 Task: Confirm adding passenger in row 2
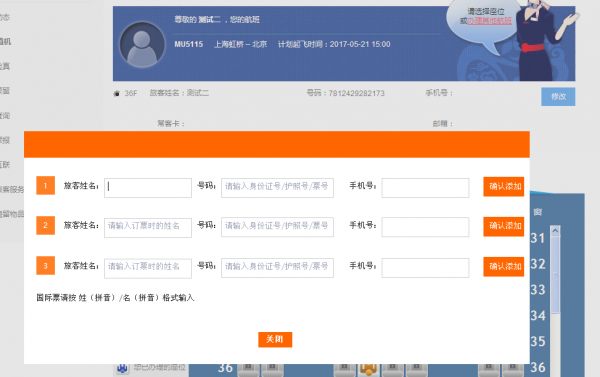(x=504, y=226)
